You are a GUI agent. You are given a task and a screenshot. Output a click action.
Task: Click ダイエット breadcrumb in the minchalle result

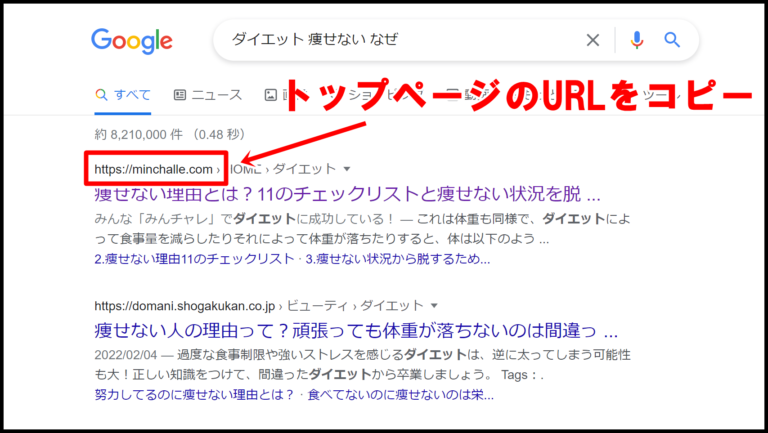[x=304, y=169]
